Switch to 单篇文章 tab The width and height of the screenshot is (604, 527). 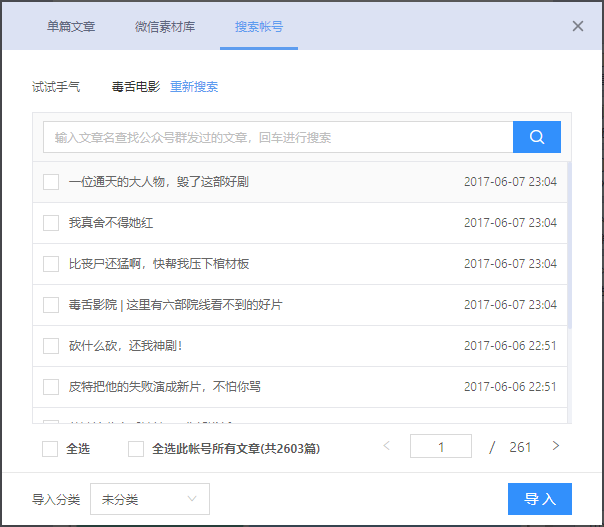click(71, 26)
